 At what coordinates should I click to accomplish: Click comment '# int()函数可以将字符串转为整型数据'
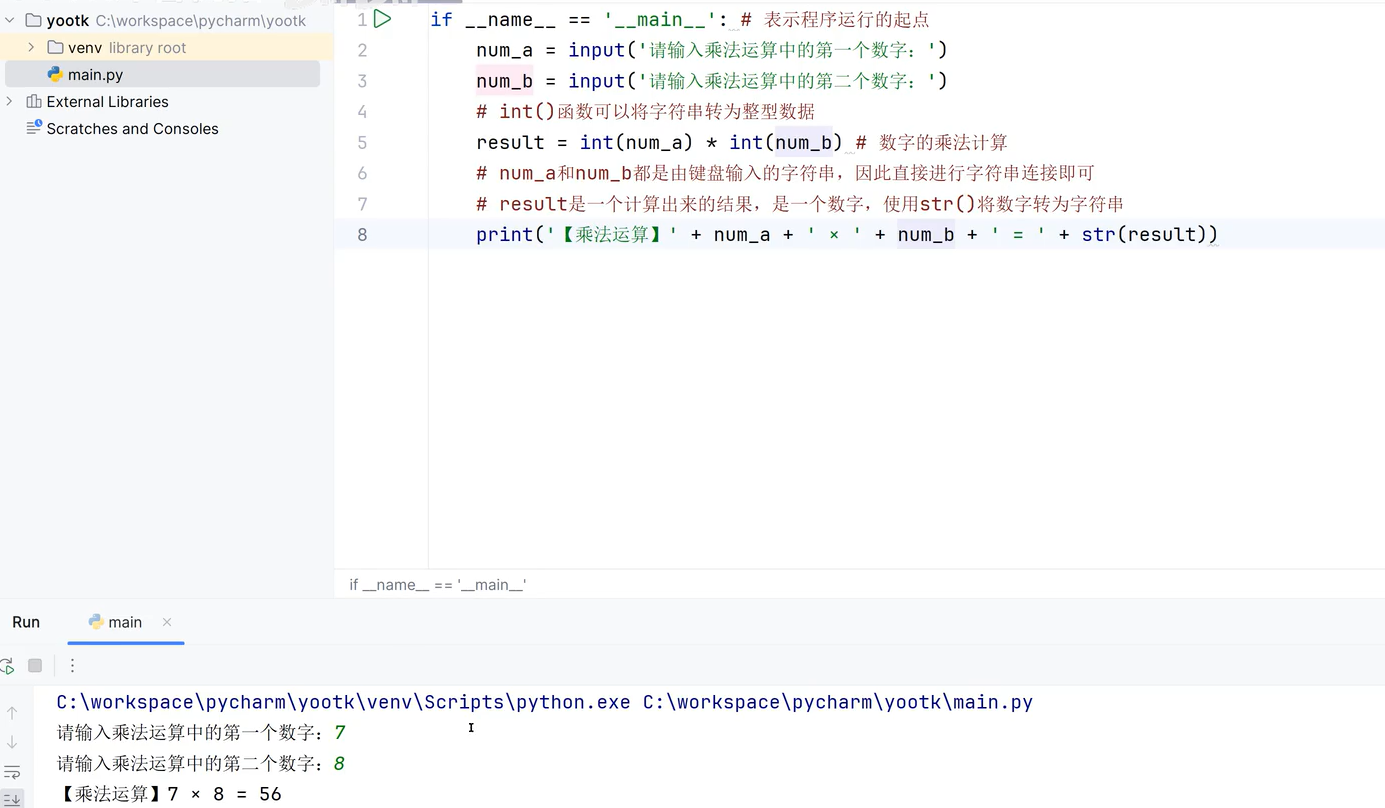coord(646,112)
